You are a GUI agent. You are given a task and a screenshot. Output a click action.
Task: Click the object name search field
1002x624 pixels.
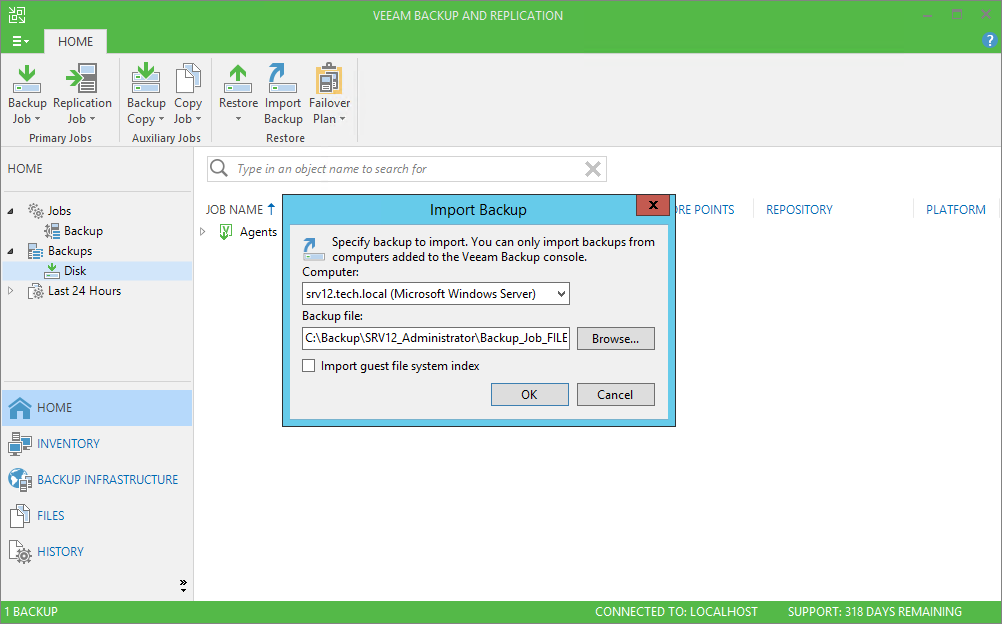point(407,169)
